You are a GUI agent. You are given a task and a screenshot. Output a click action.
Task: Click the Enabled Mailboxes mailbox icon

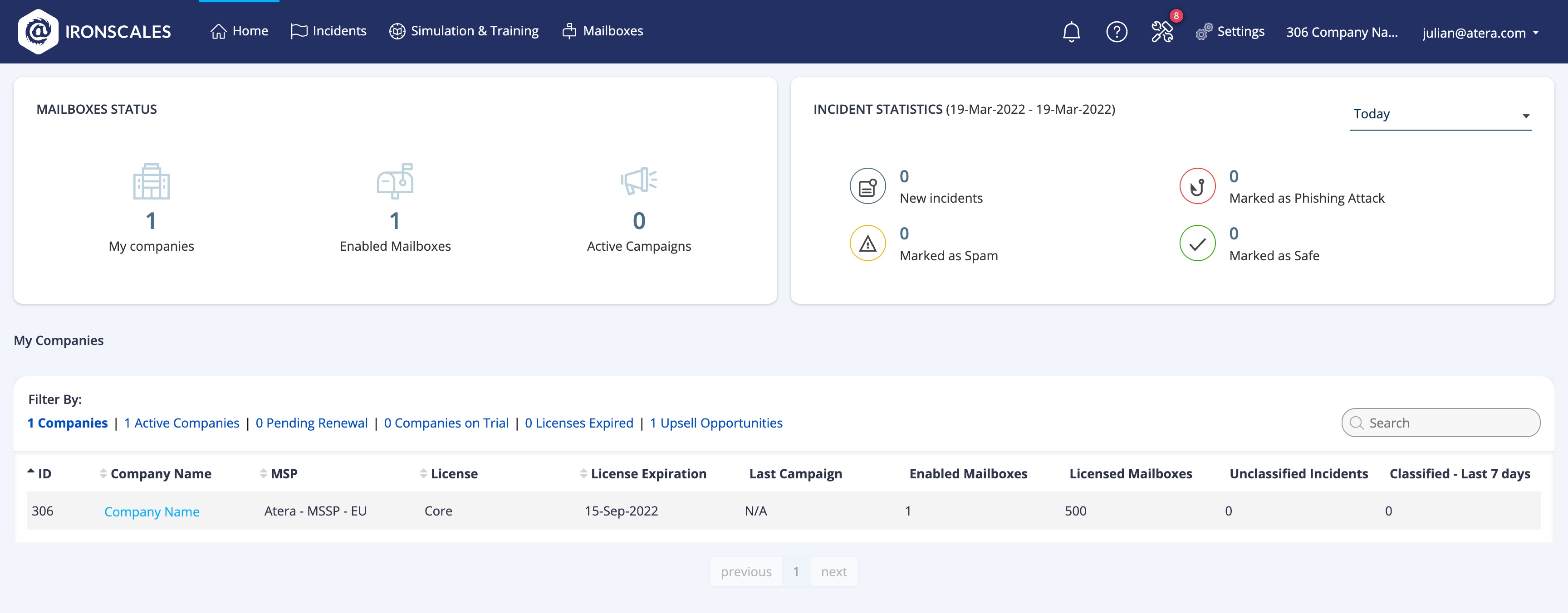[395, 181]
